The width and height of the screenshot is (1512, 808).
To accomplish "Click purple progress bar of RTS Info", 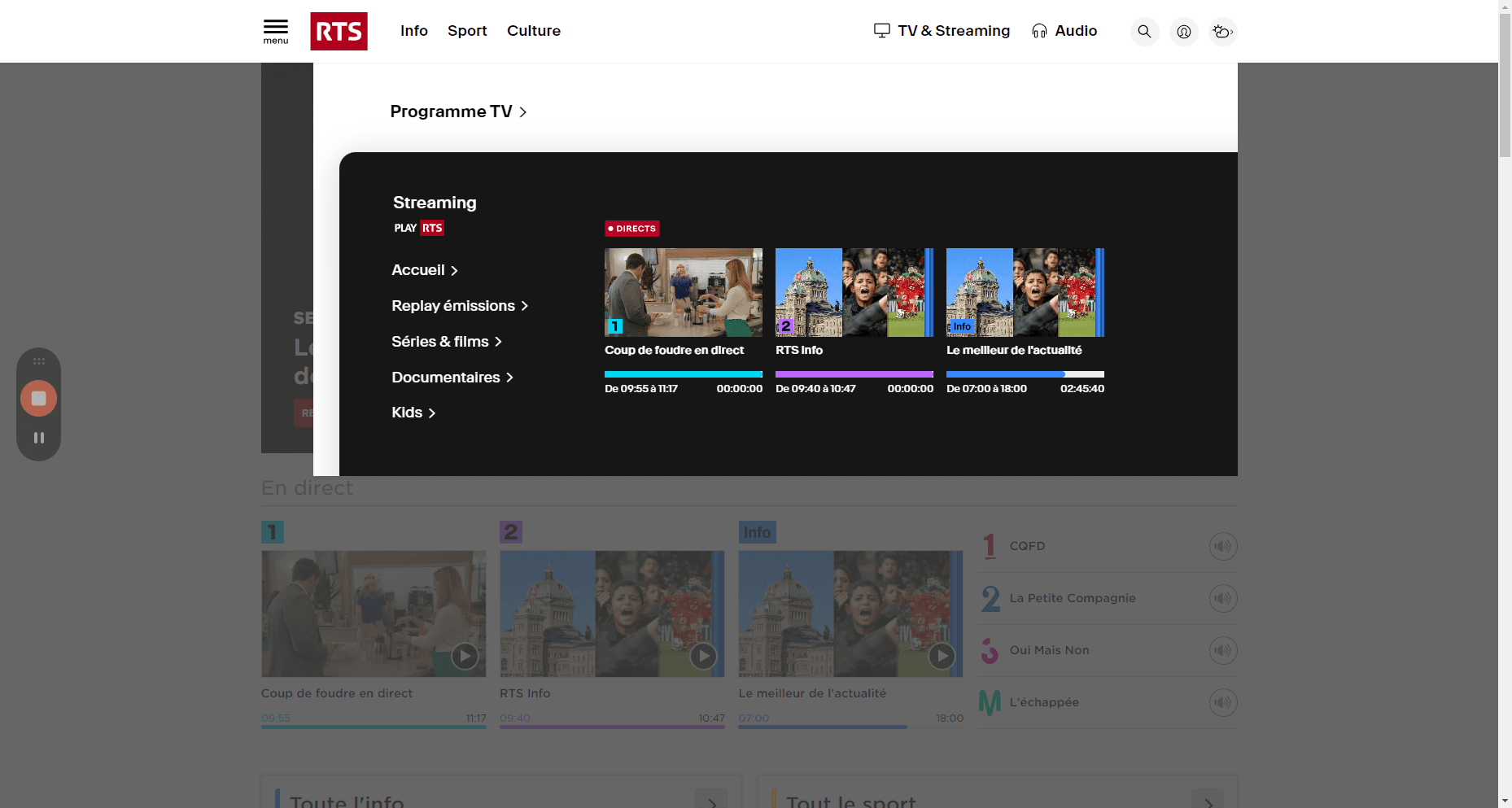I will coord(854,374).
